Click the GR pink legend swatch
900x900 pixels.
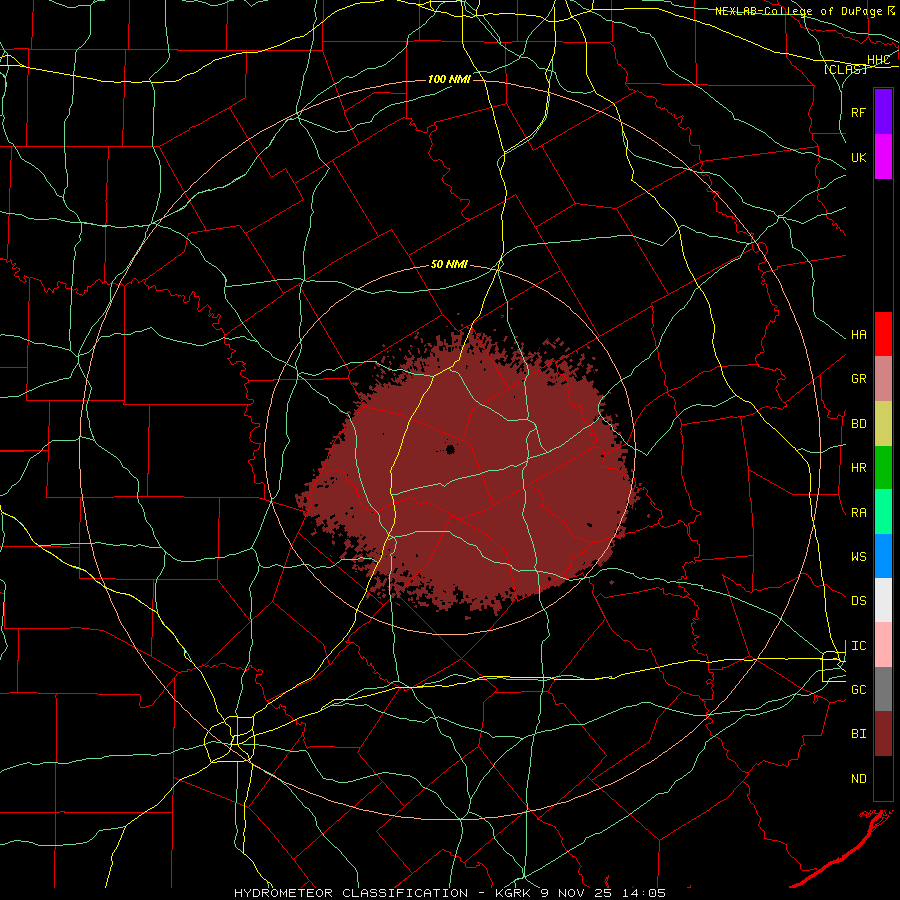tap(883, 379)
